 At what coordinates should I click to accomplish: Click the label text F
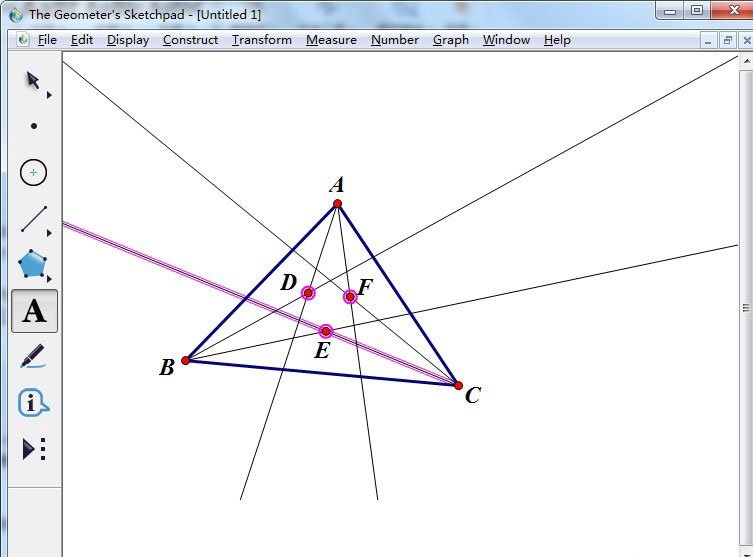coord(365,287)
